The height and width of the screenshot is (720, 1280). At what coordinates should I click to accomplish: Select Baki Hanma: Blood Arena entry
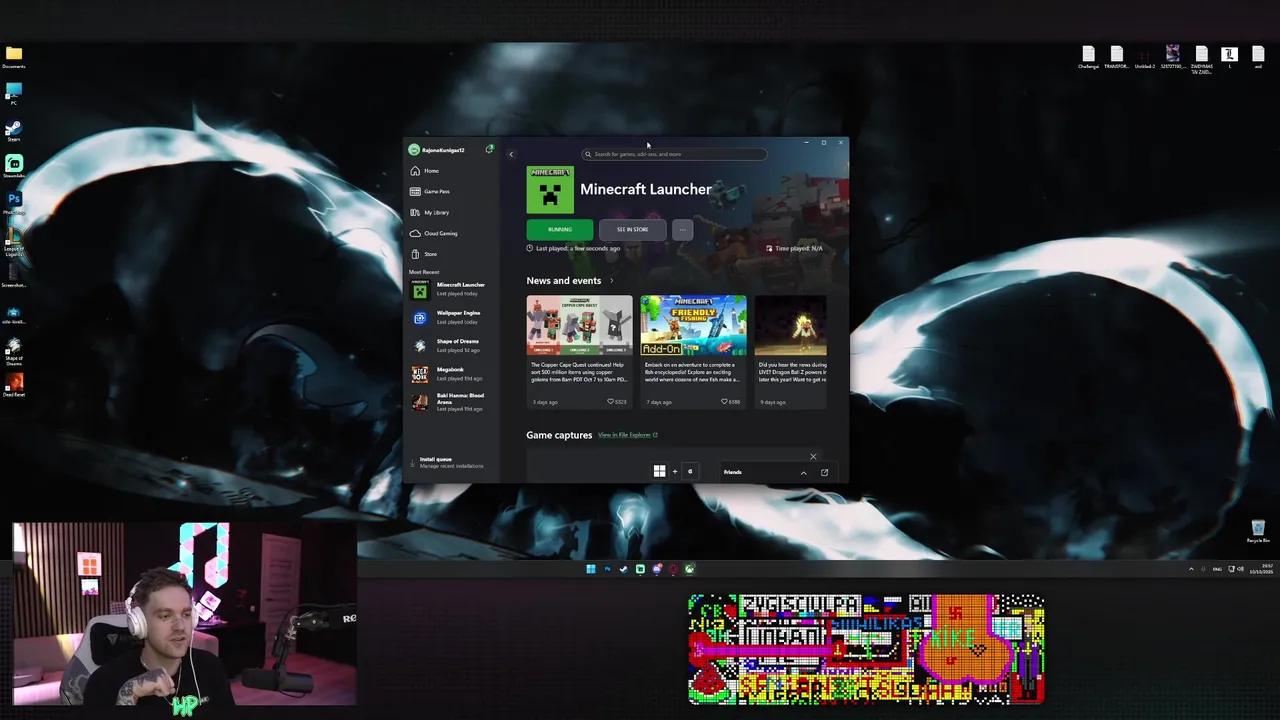(450, 402)
